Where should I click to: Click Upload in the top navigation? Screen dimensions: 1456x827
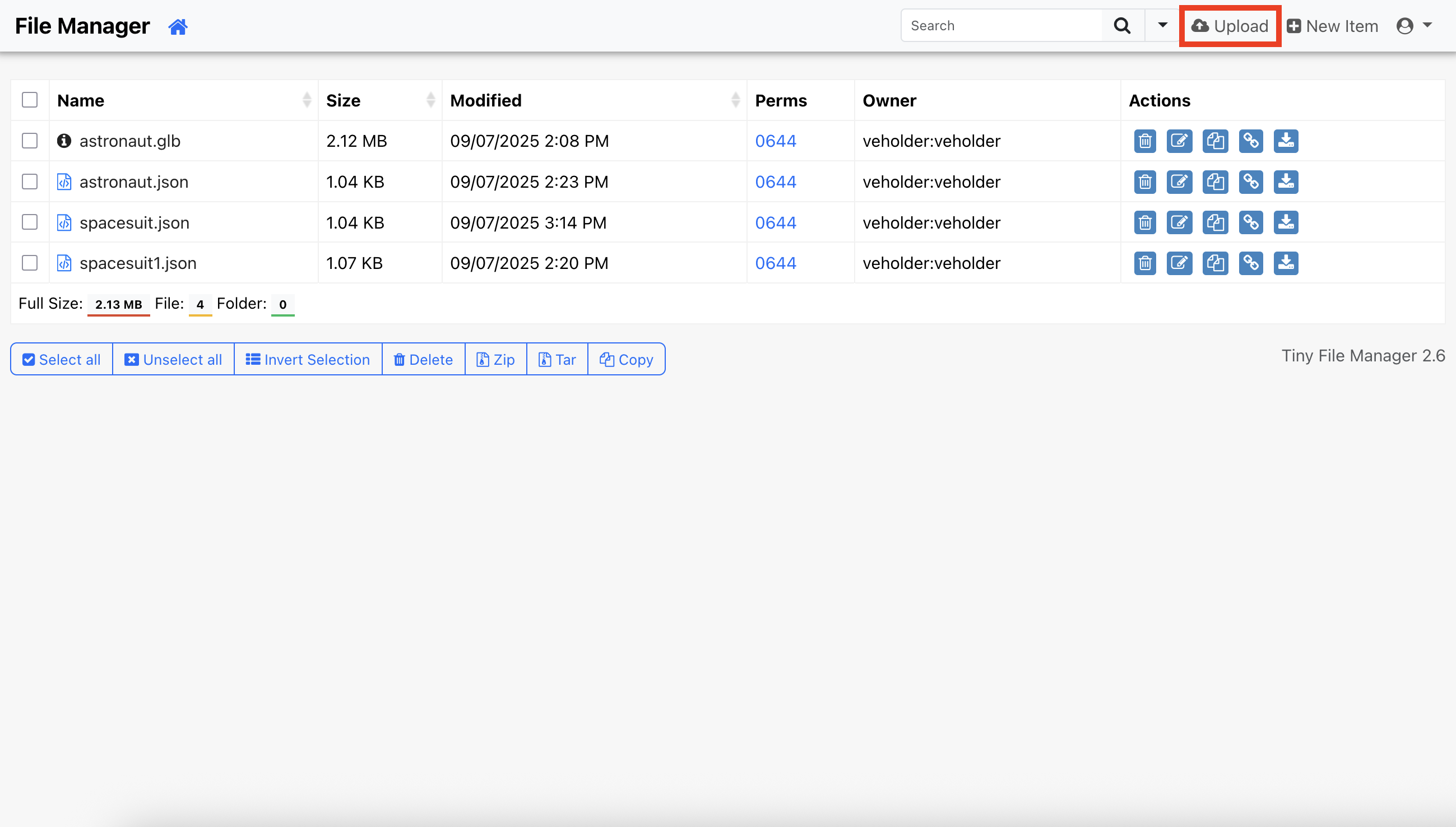tap(1230, 26)
